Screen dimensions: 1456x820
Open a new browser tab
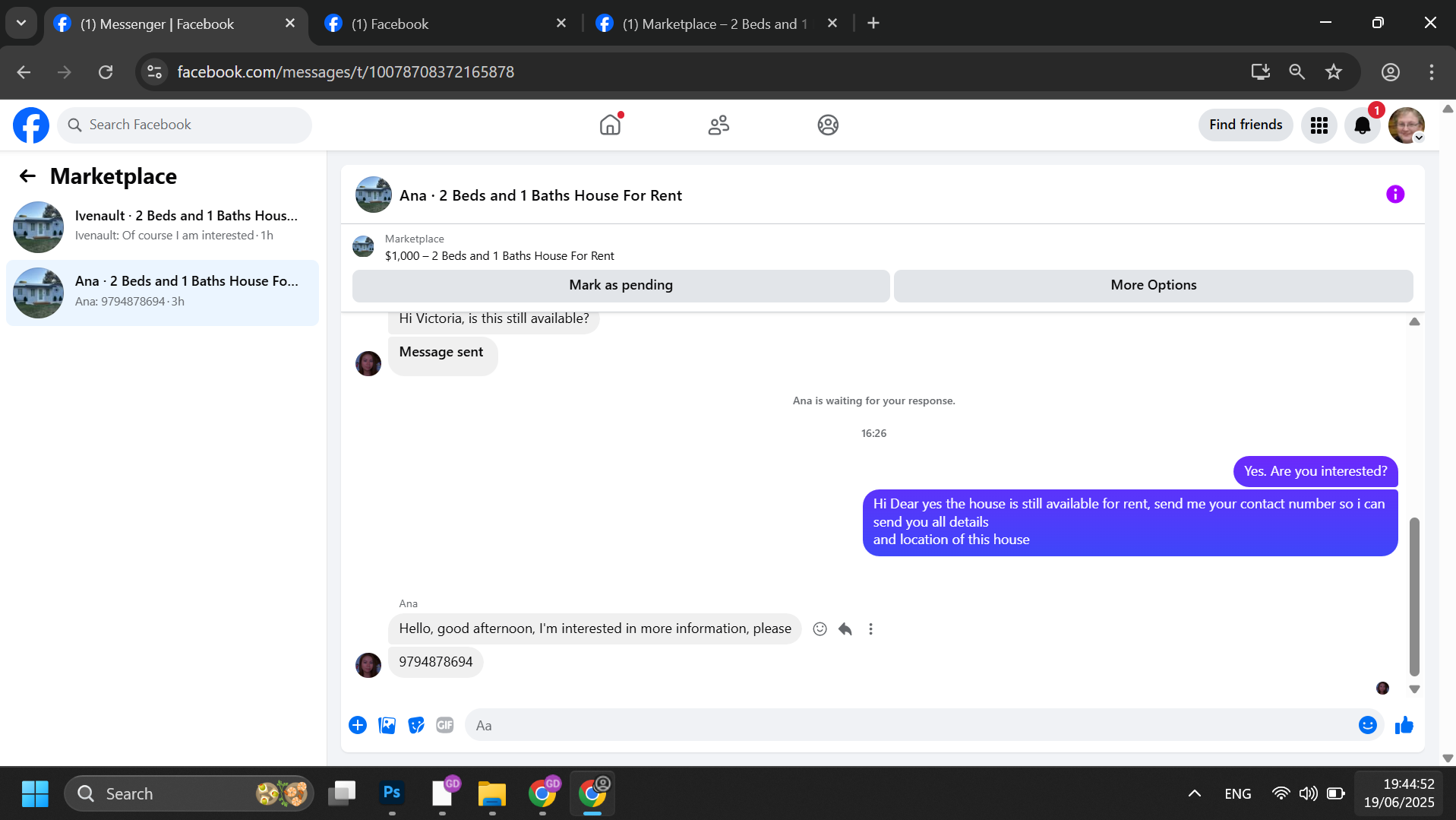pyautogui.click(x=873, y=24)
